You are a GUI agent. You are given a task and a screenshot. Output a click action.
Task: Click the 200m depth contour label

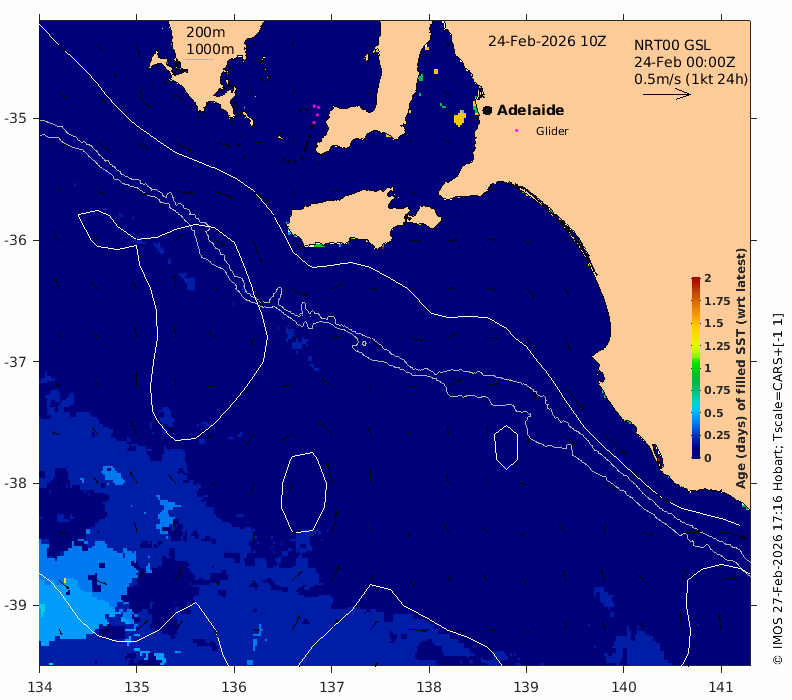[x=206, y=32]
